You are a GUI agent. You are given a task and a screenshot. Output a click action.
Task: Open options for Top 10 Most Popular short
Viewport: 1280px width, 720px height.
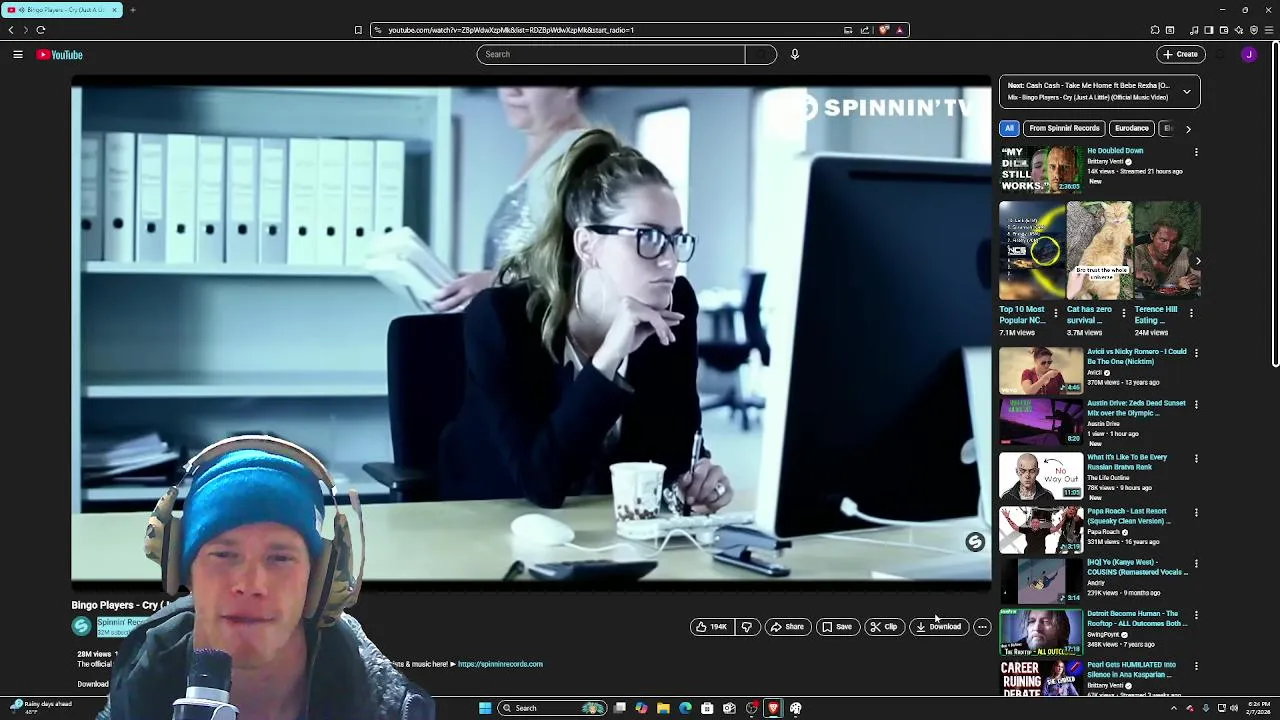click(1055, 313)
